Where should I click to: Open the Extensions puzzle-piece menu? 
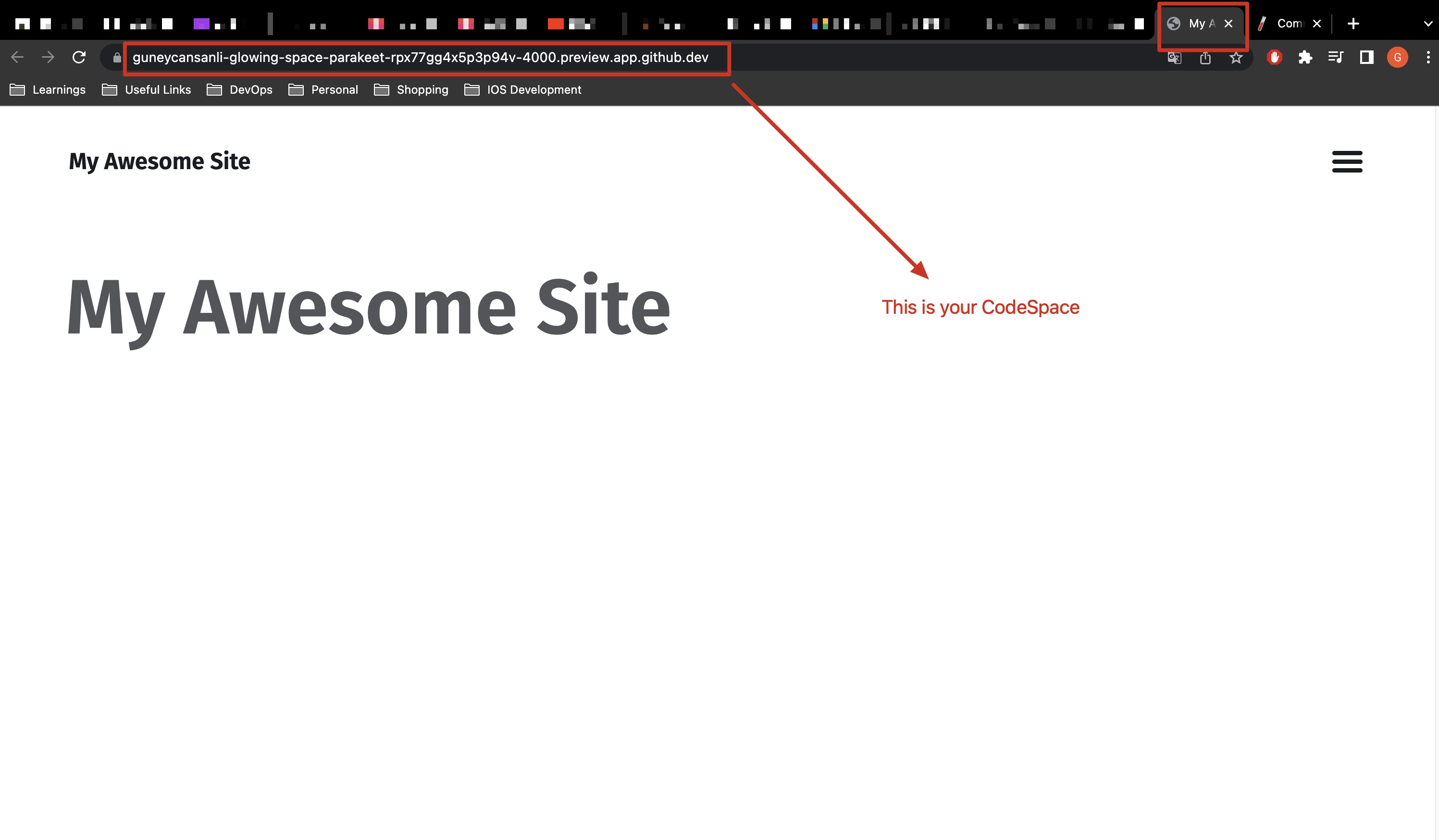1305,57
